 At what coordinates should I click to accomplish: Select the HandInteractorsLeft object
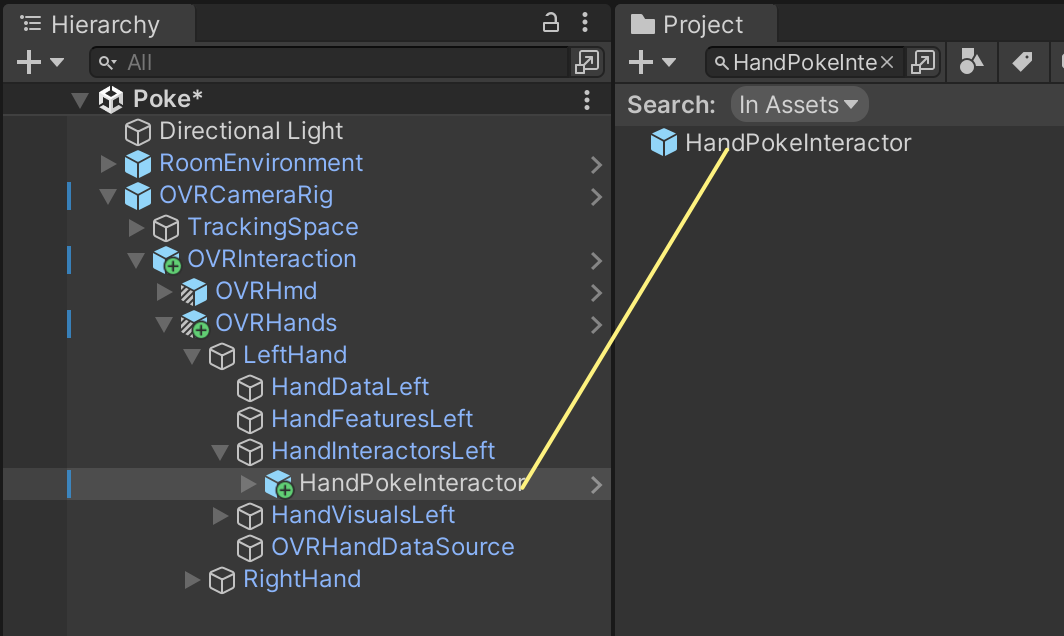pos(383,451)
